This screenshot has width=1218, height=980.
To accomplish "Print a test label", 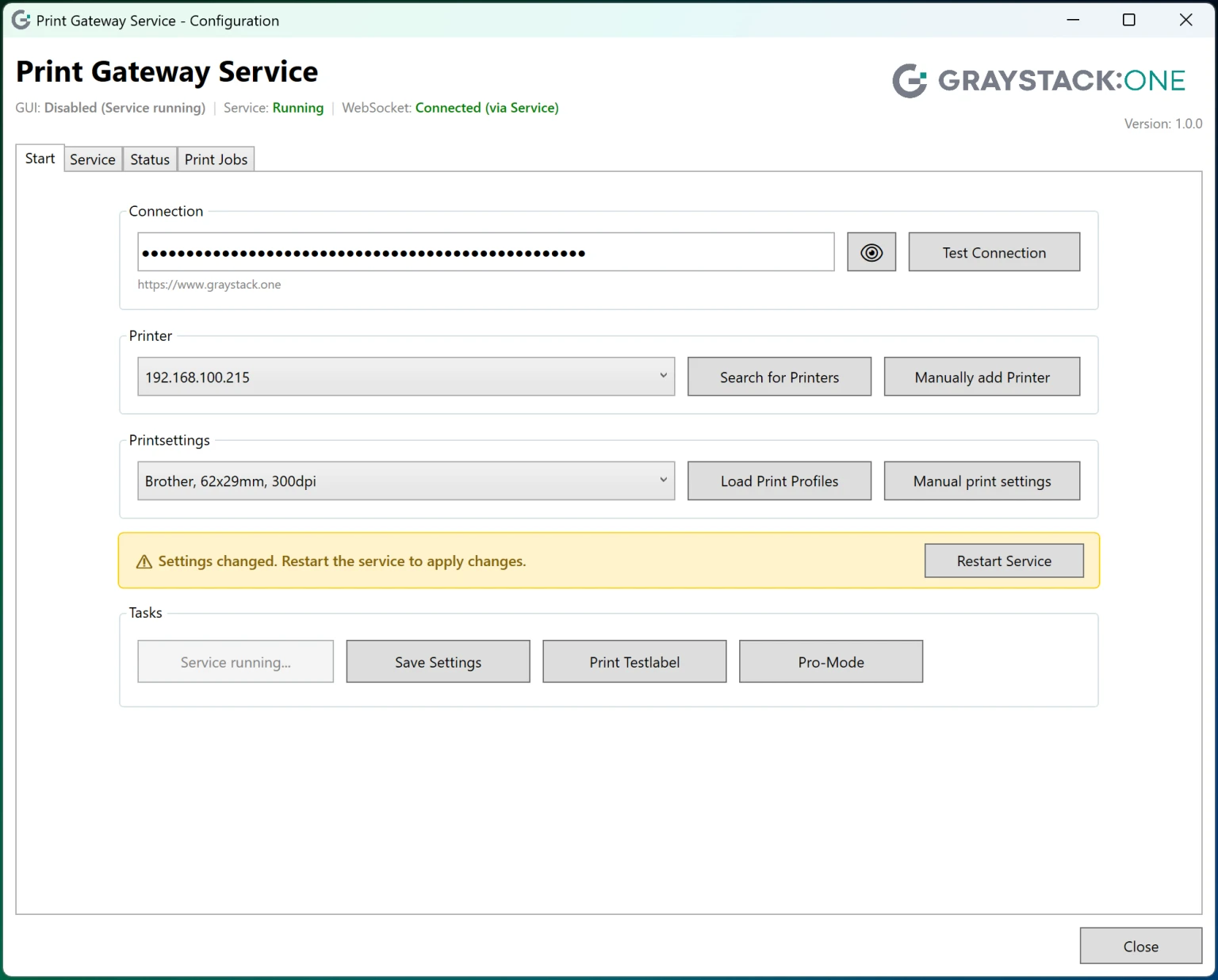I will coord(634,661).
